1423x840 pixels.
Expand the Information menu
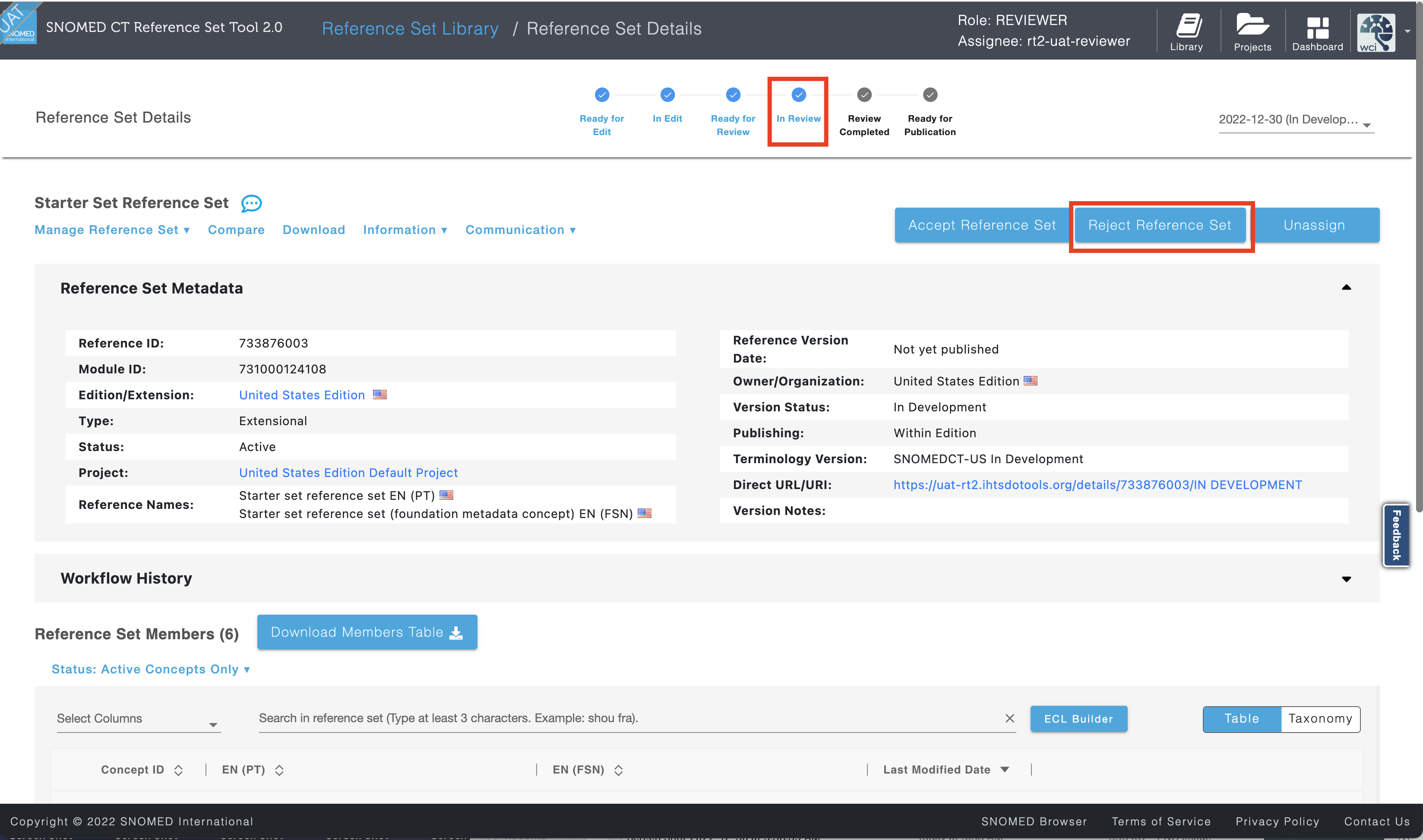pos(405,230)
